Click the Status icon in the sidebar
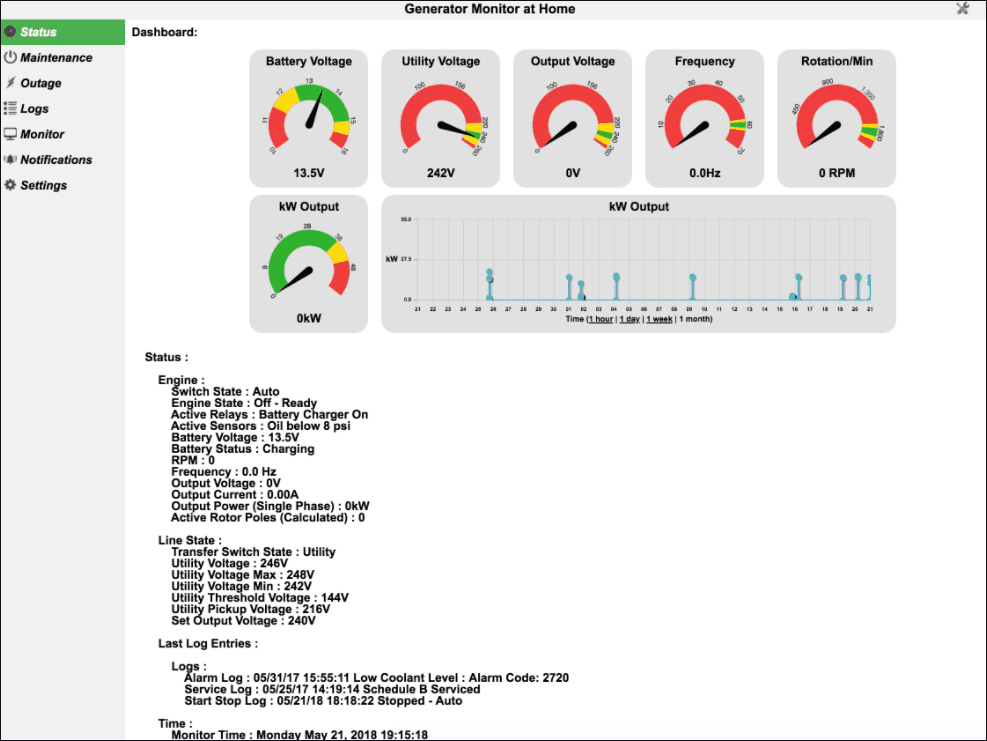The width and height of the screenshot is (987, 741). [10, 31]
